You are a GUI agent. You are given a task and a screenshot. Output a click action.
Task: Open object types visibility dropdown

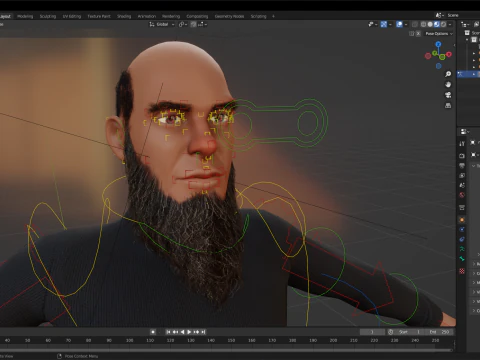pos(372,24)
